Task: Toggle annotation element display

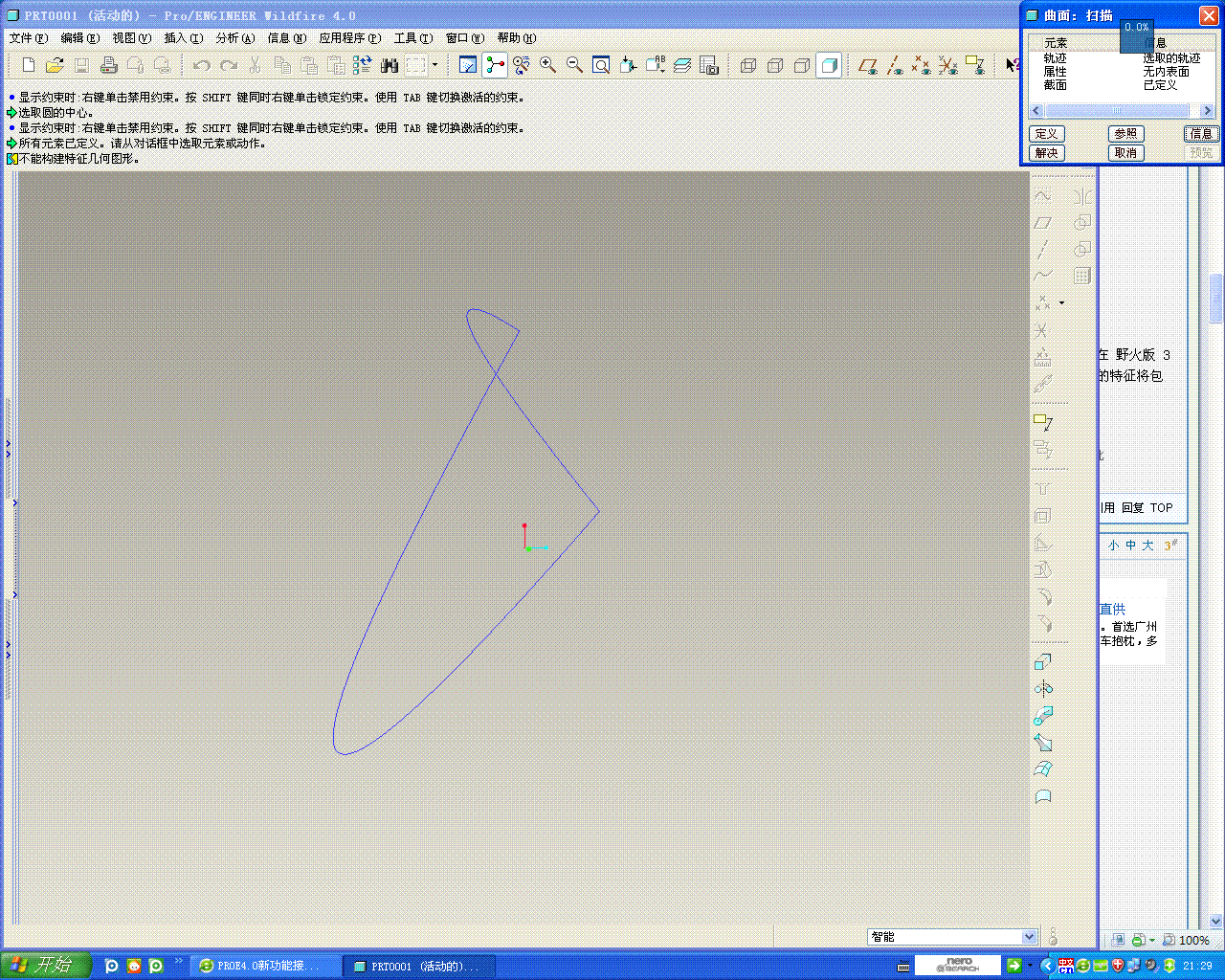Action: coord(975,65)
